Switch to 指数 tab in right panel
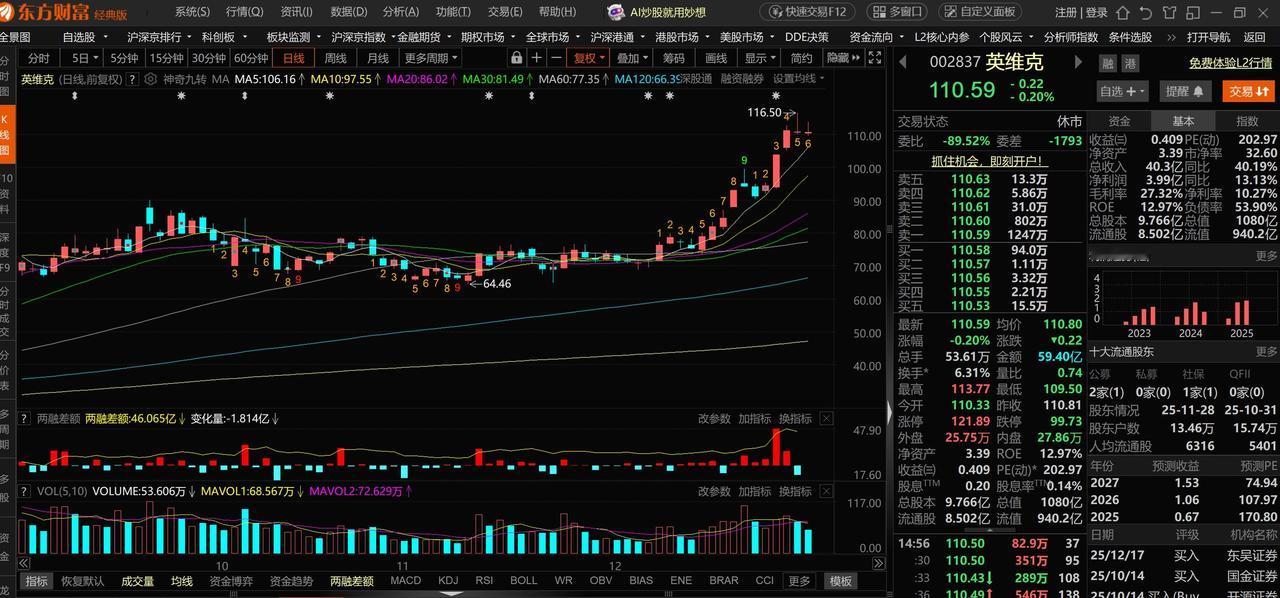 pos(1247,121)
